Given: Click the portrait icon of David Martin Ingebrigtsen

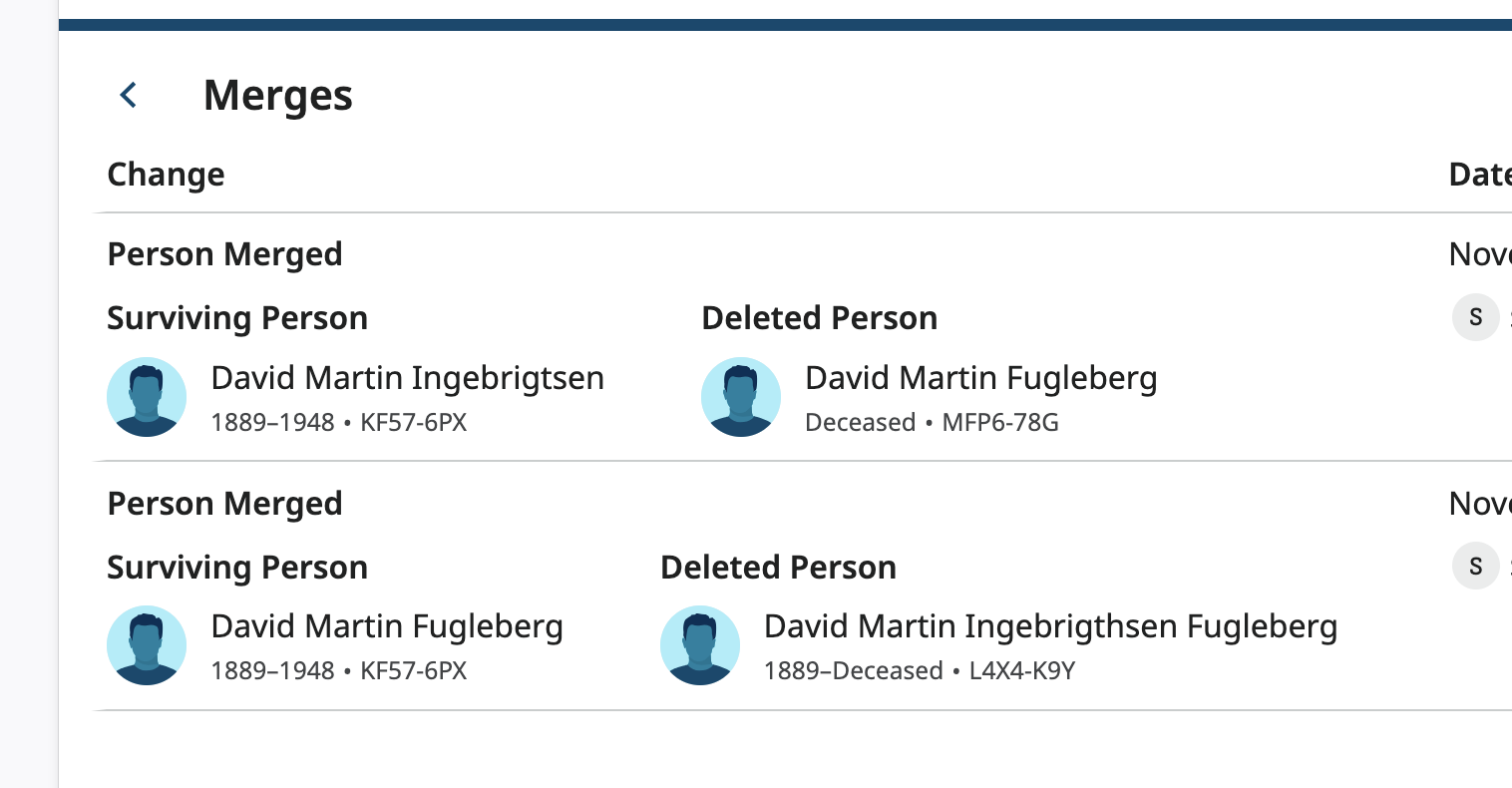Looking at the screenshot, I should click(147, 397).
